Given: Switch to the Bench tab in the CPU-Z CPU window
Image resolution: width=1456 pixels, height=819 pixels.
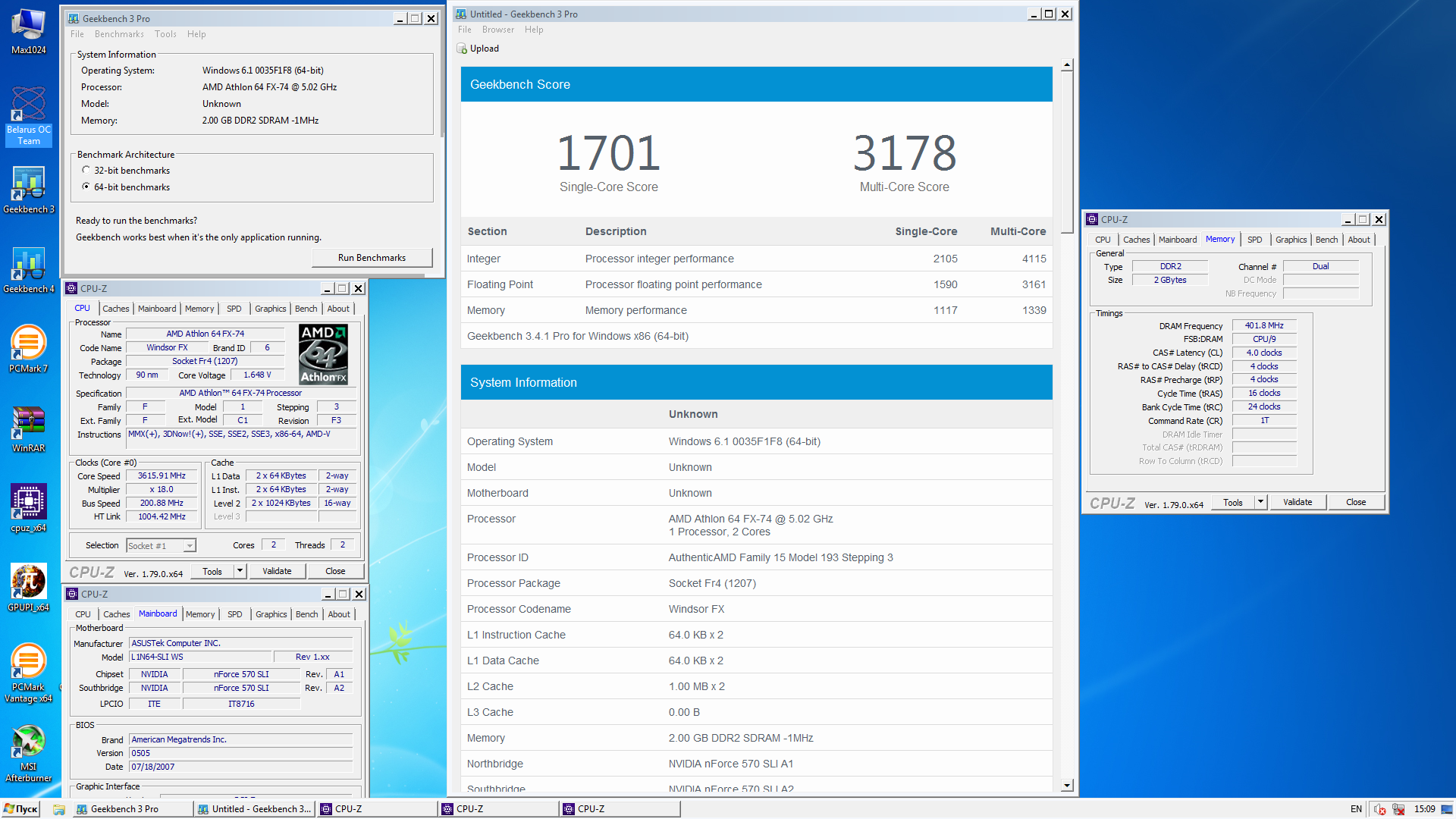Looking at the screenshot, I should point(306,309).
